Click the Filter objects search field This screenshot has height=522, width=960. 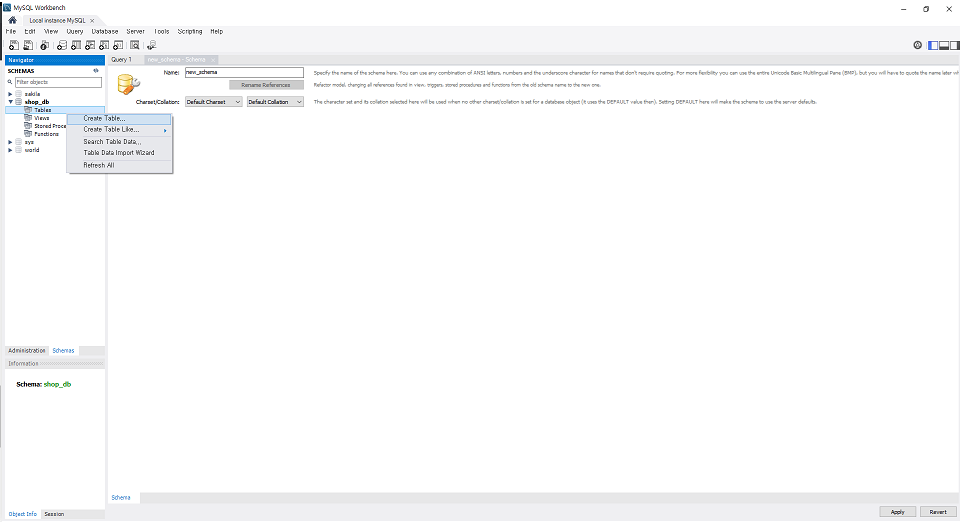[x=58, y=82]
